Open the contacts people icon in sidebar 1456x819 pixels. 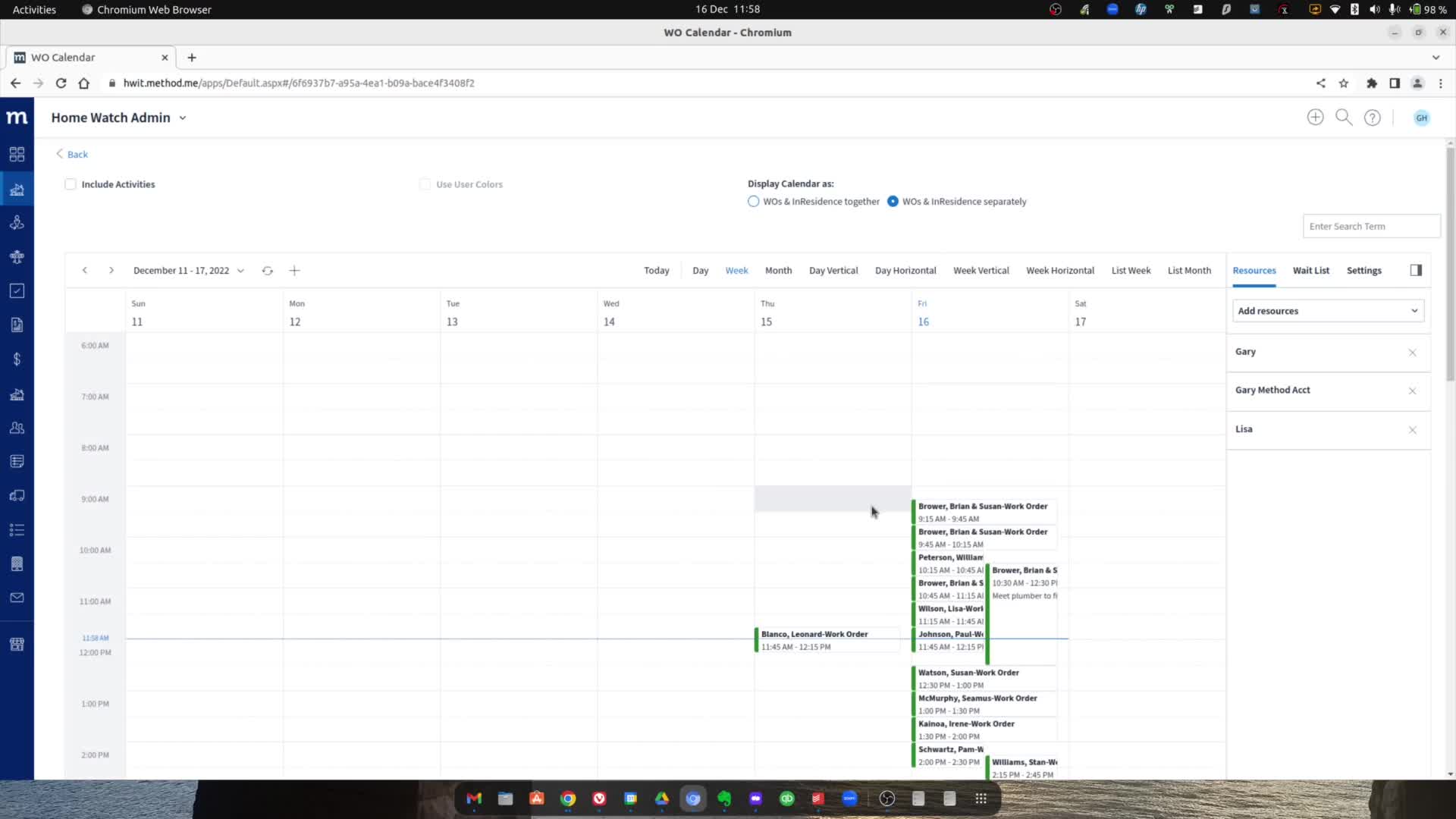click(x=17, y=428)
